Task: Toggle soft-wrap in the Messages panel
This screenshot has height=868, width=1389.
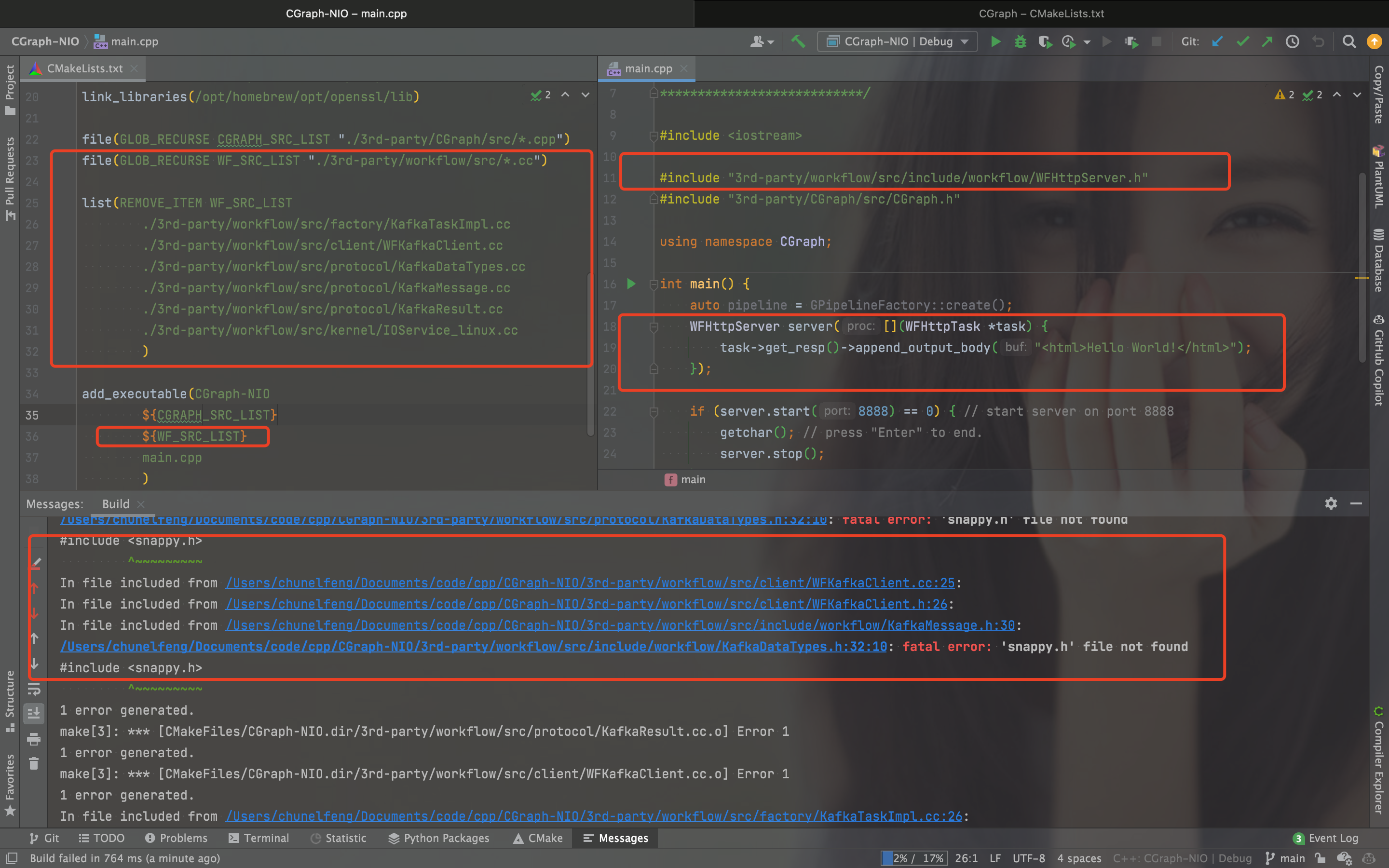Action: [x=34, y=690]
